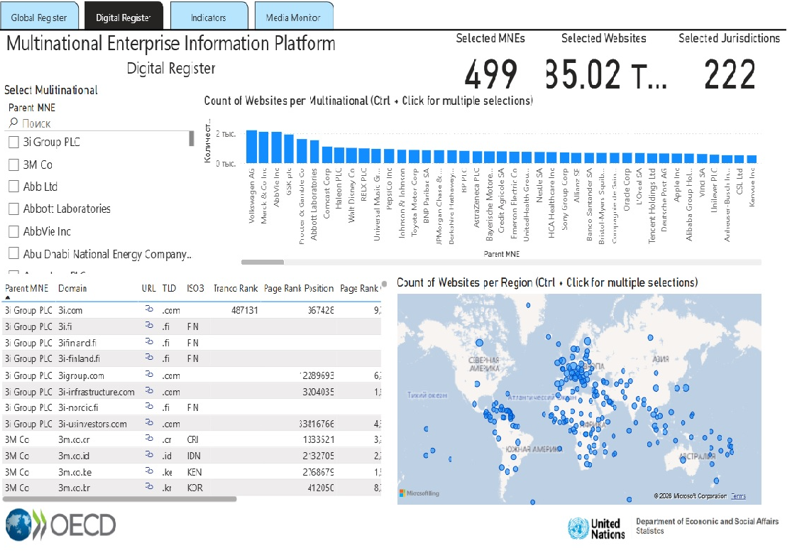Viewport: 790px width, 551px height.
Task: Check the 3i Group PLC checkbox
Action: [14, 143]
